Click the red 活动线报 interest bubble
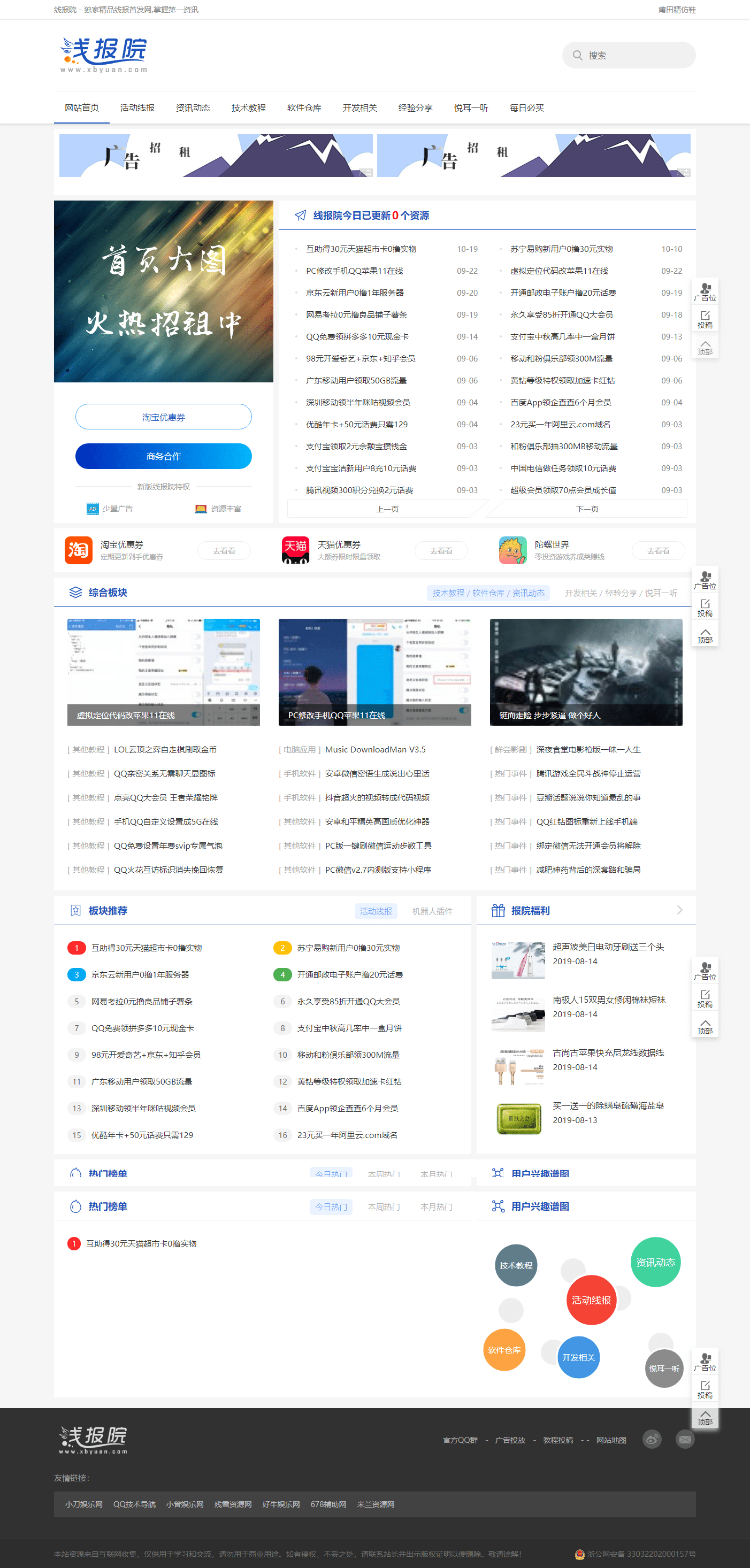750x1568 pixels. coord(591,1300)
